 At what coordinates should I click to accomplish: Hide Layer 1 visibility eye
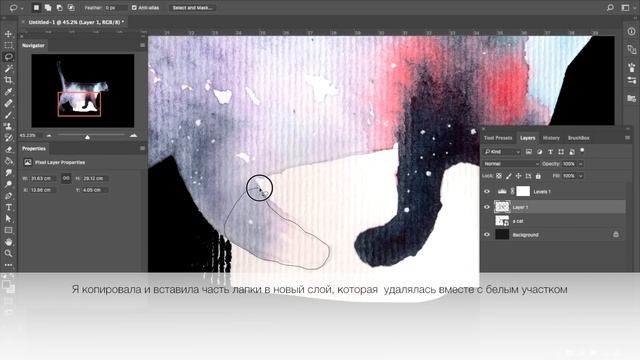(487, 207)
